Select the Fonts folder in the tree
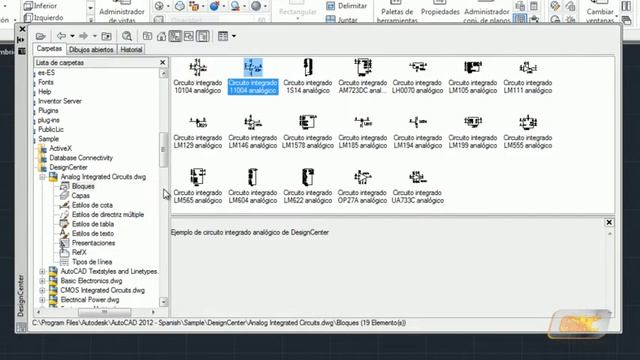 [x=46, y=82]
